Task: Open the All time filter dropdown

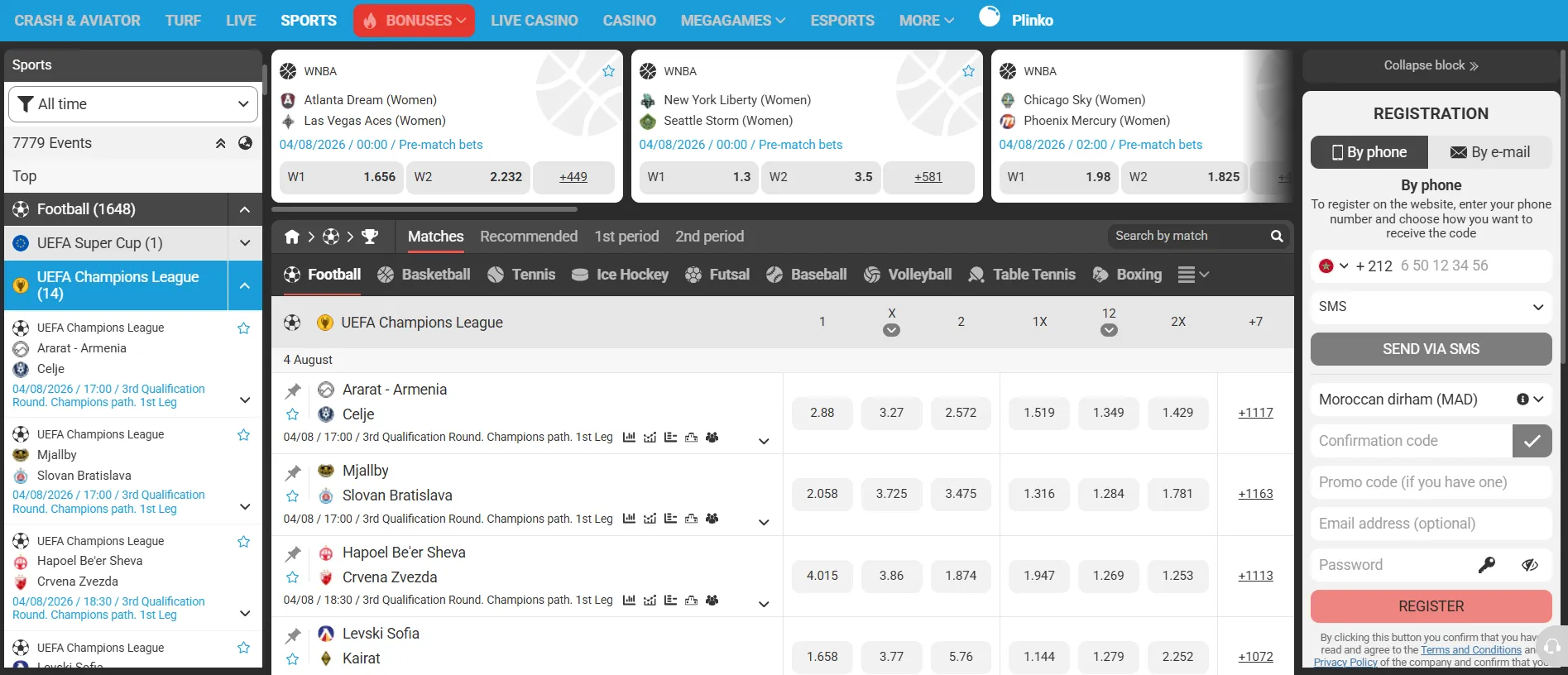Action: (133, 104)
